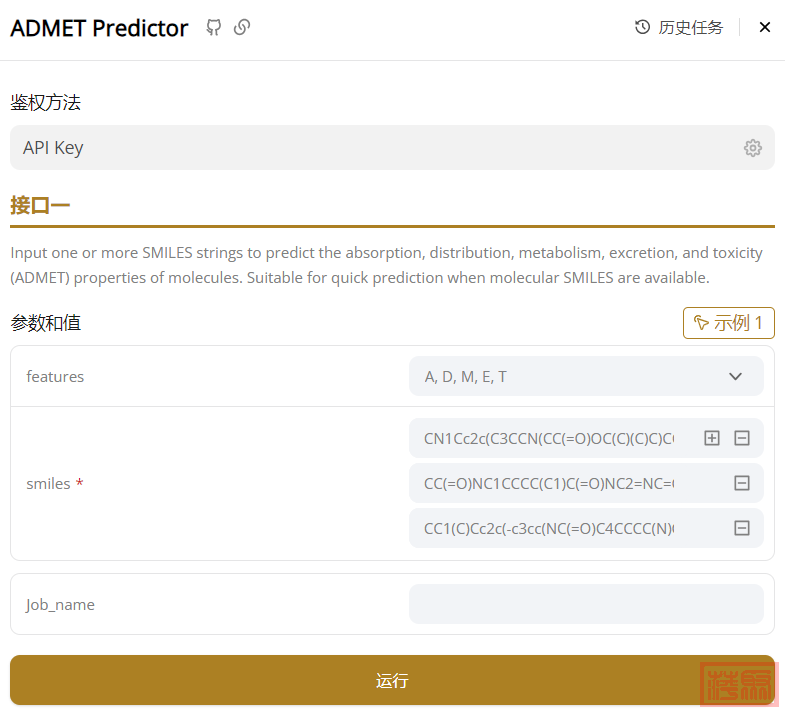Remove the third smiles entry CC1(C)Cc2c
Screen dimensions: 785x712
742,528
